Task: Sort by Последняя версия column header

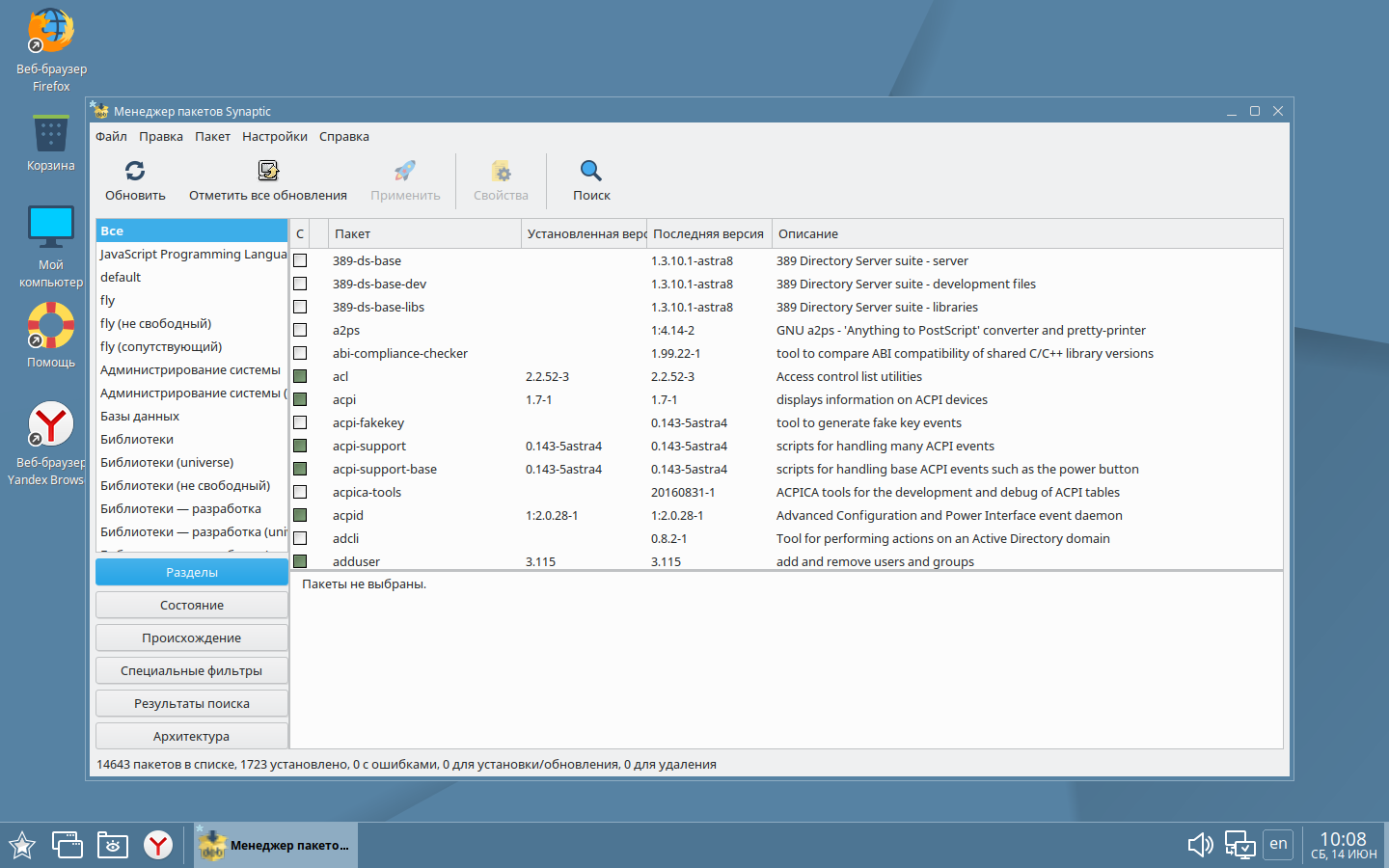Action: 709,233
